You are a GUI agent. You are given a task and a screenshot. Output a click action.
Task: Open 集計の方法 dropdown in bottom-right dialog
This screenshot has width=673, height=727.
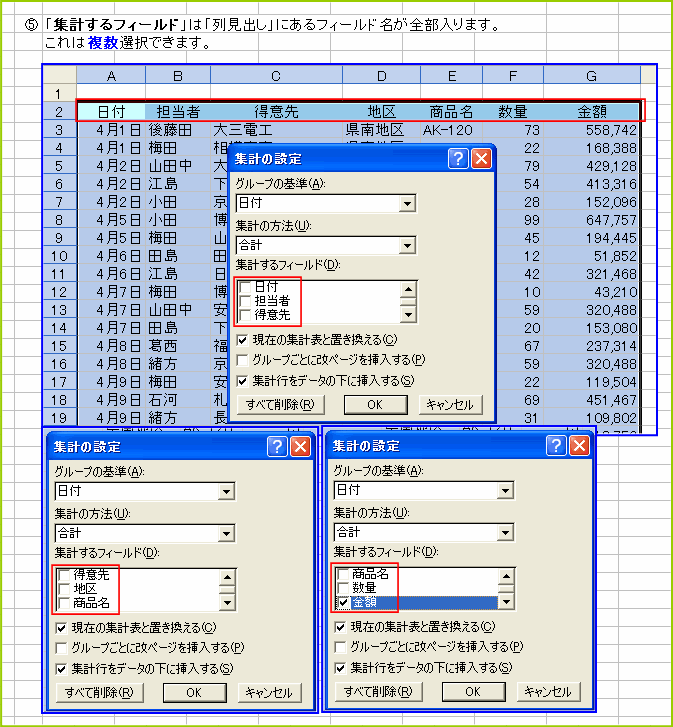(505, 533)
